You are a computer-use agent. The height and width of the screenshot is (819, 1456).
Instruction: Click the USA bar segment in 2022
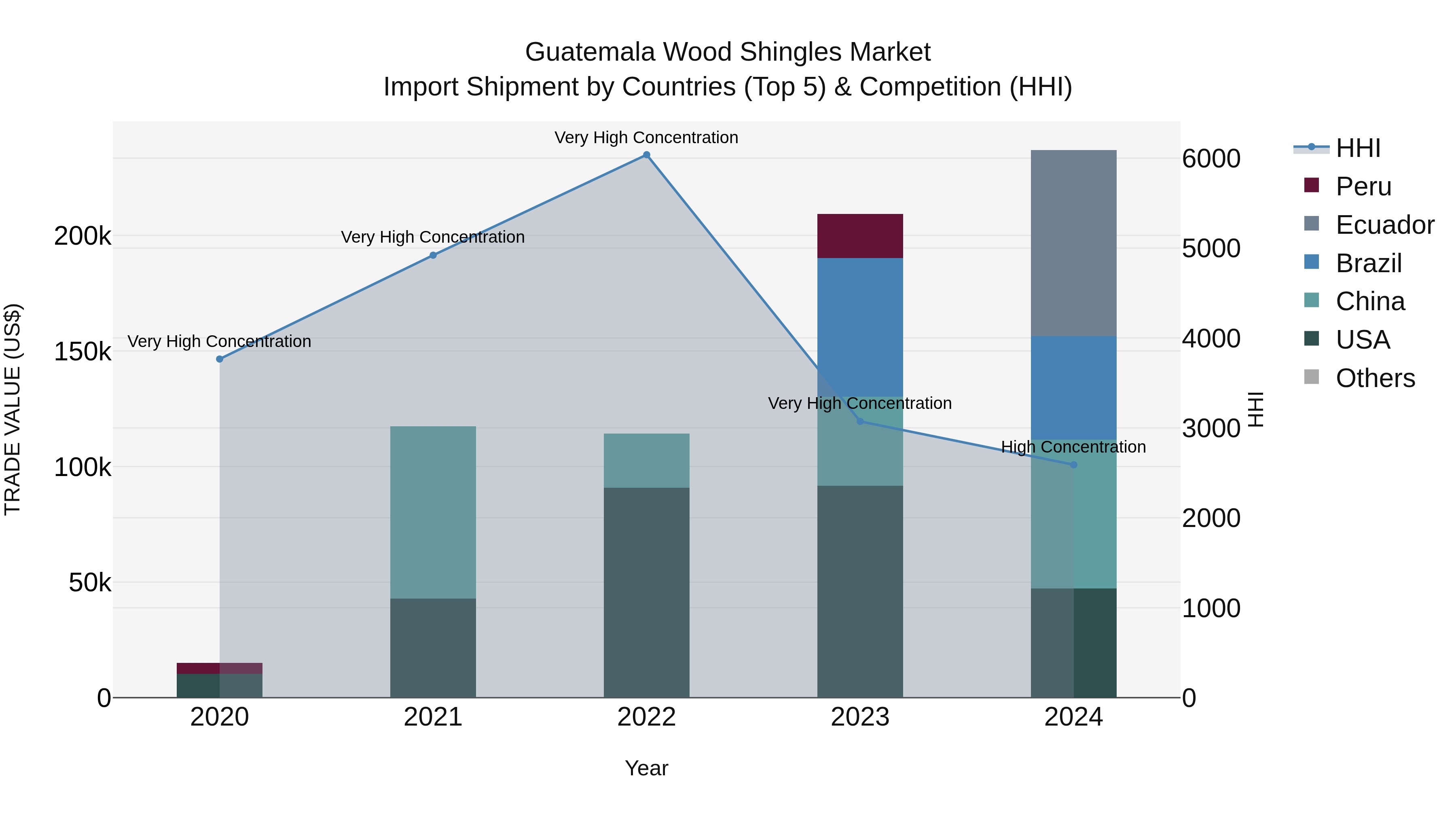click(647, 593)
